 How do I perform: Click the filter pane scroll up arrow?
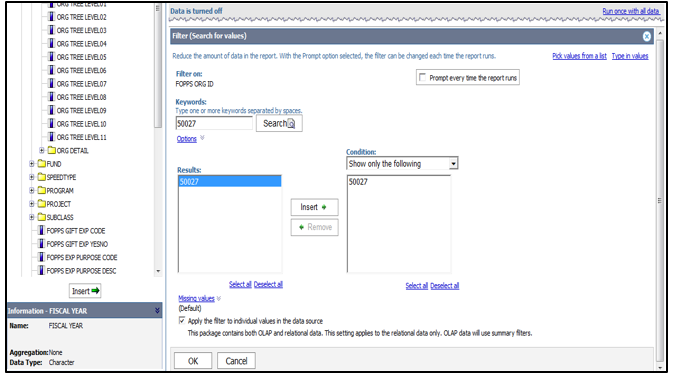pyautogui.click(x=659, y=33)
